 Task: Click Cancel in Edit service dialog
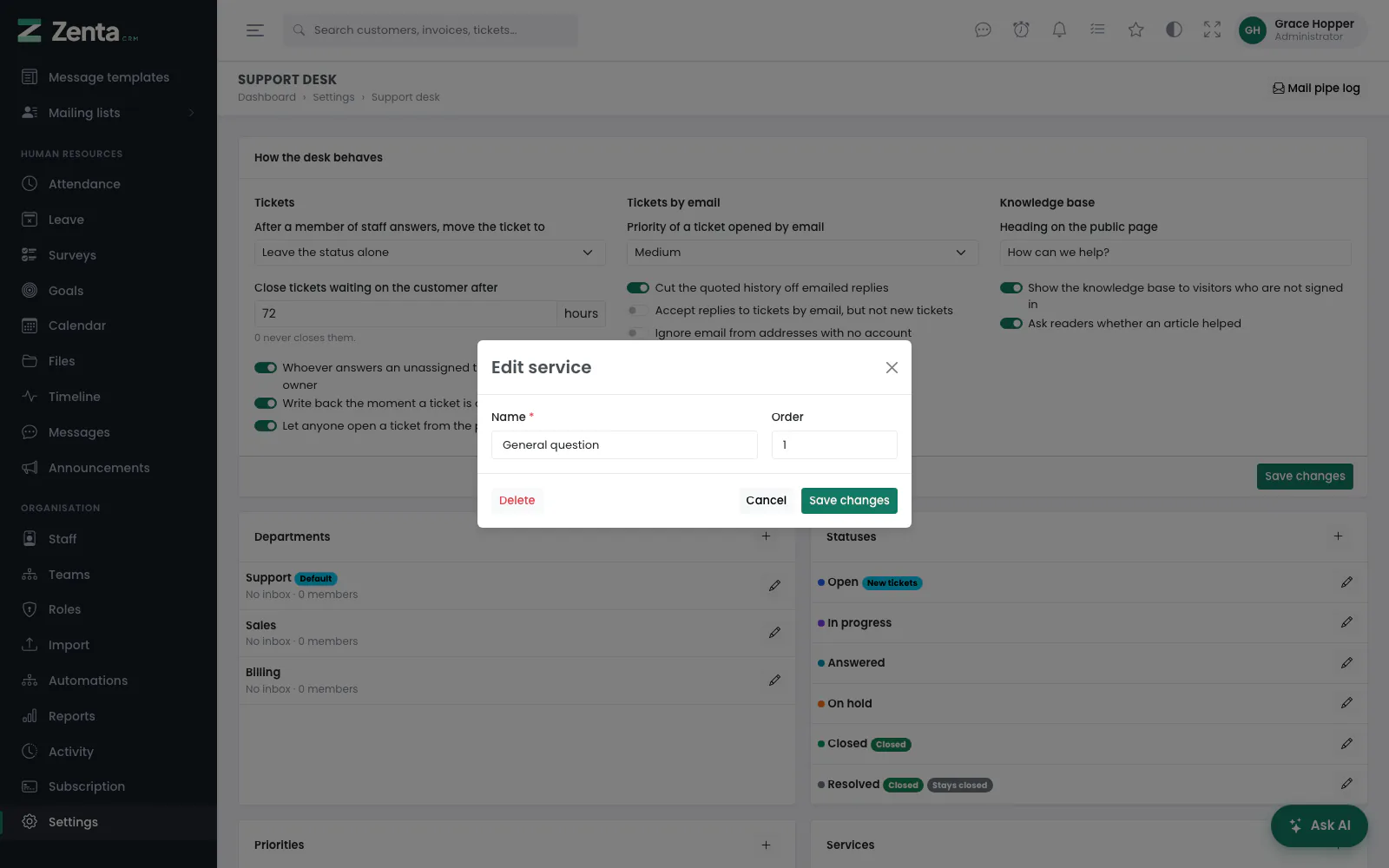766,500
